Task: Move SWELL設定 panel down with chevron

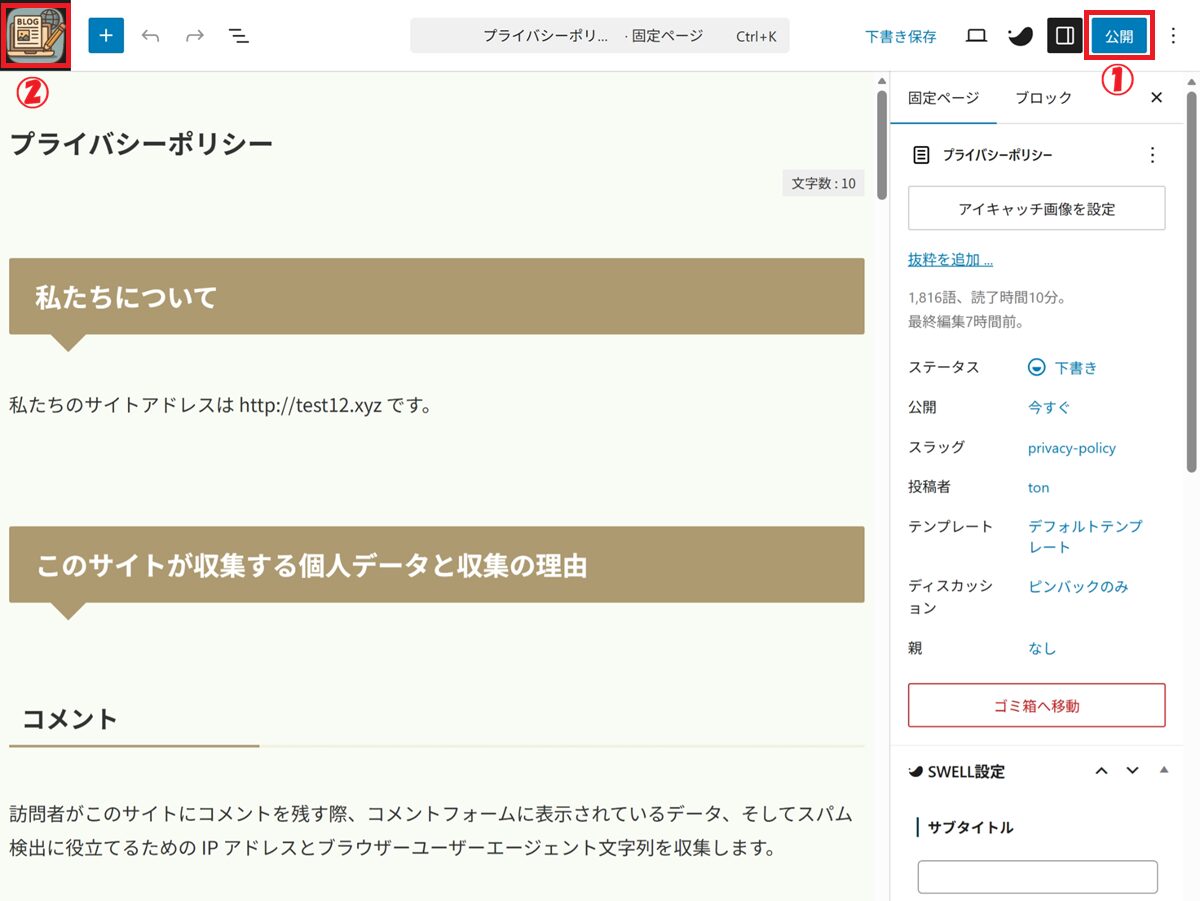Action: (1132, 770)
